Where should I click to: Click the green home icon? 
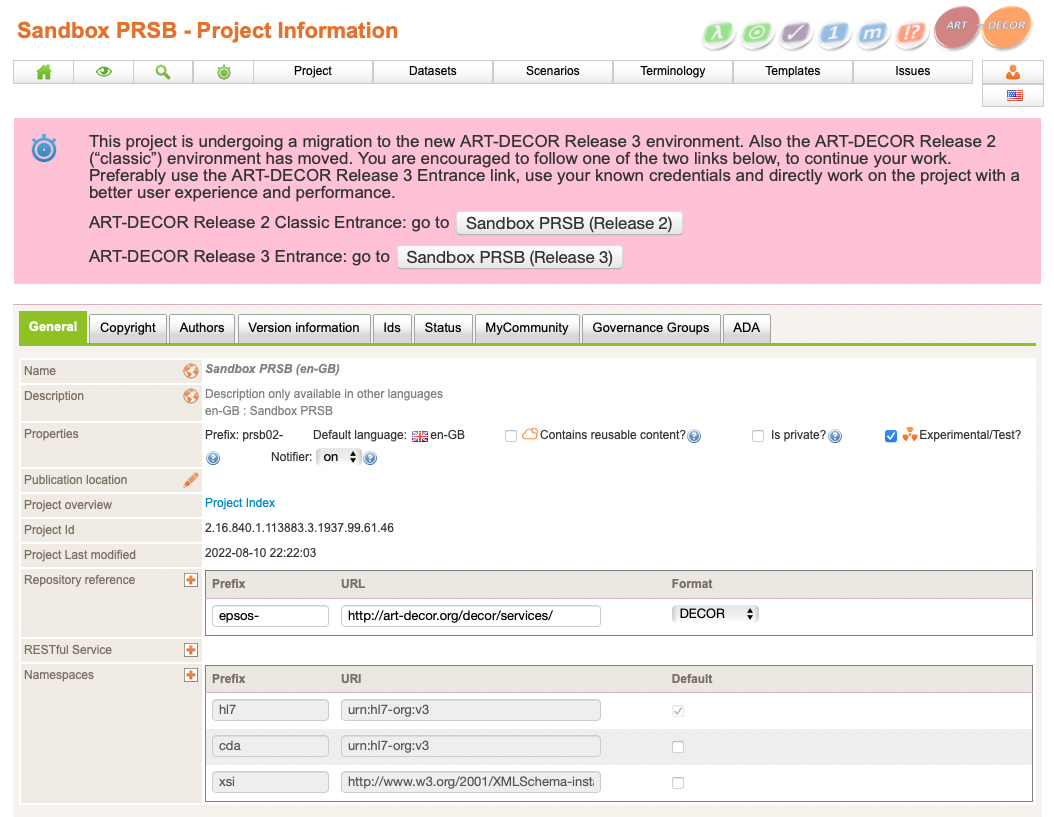(43, 71)
